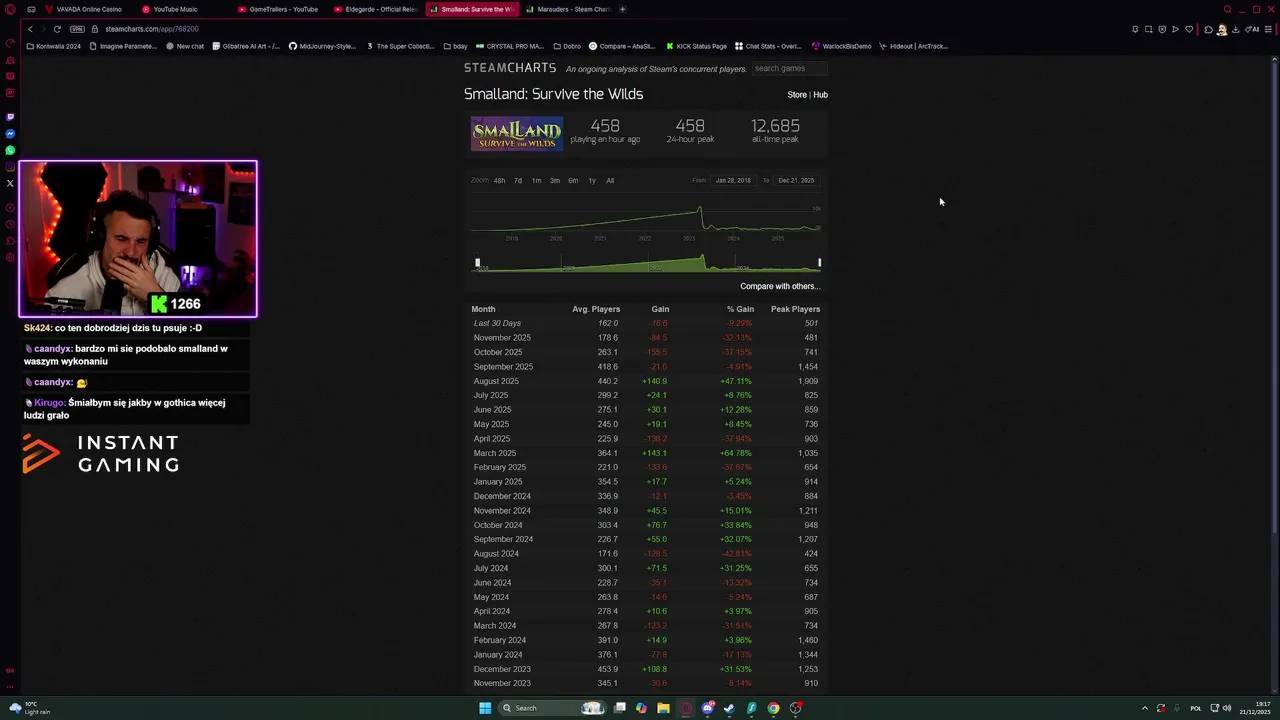The image size is (1280, 720).
Task: Click the player play-triangle toolbar icon
Action: tap(1175, 29)
